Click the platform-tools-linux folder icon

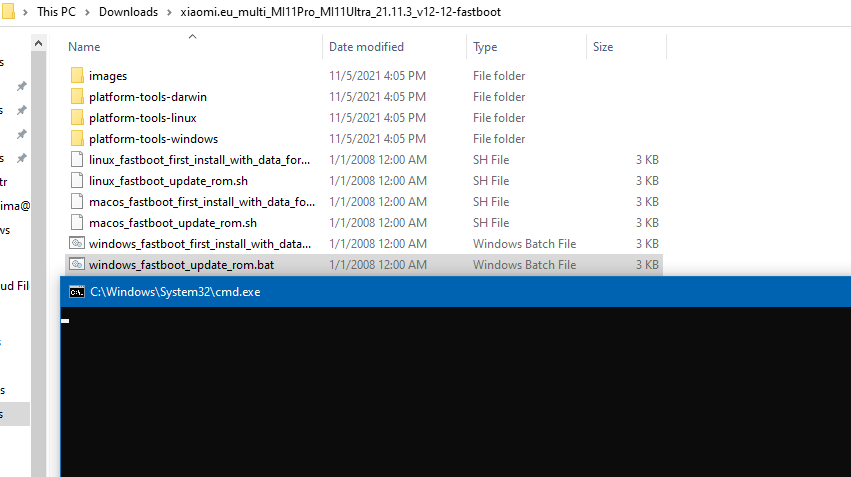(x=77, y=118)
